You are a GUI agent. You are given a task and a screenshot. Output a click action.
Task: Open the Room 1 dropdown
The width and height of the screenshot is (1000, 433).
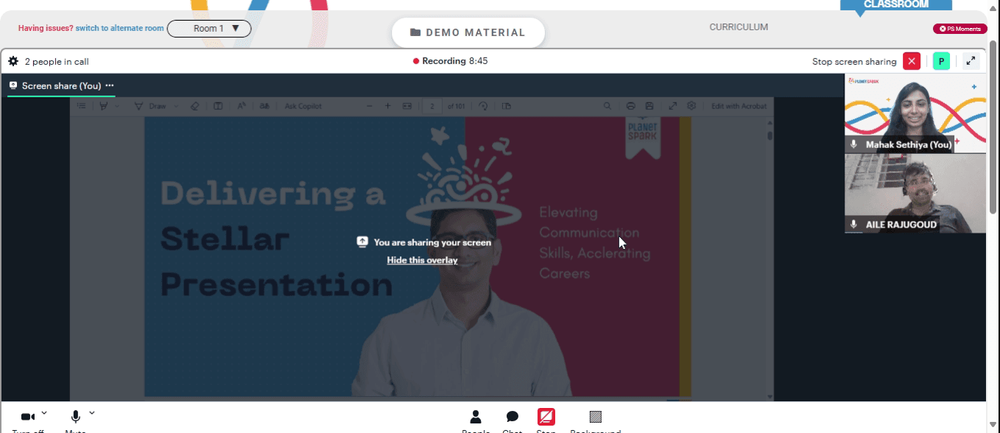click(x=209, y=28)
